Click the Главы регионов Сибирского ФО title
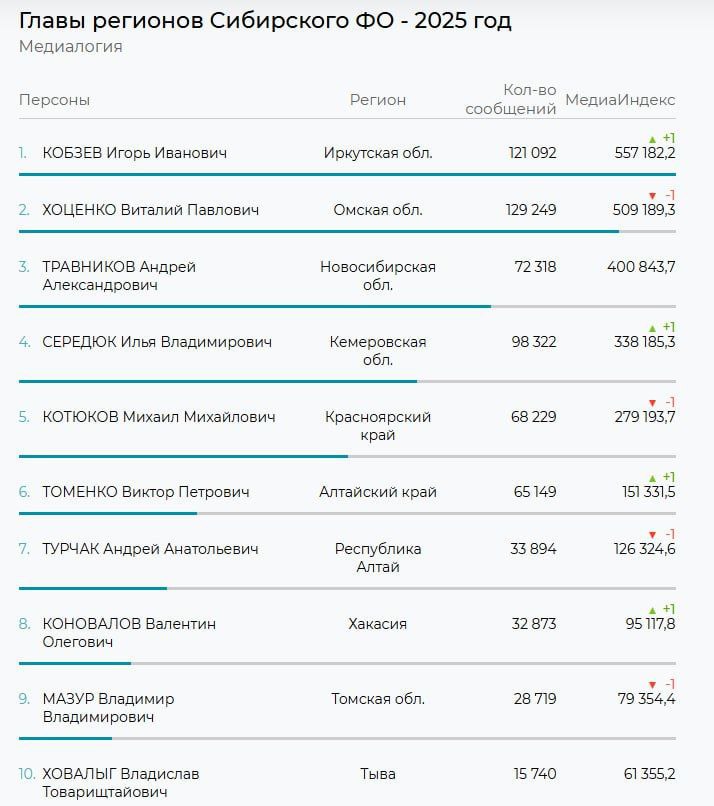 (x=265, y=20)
